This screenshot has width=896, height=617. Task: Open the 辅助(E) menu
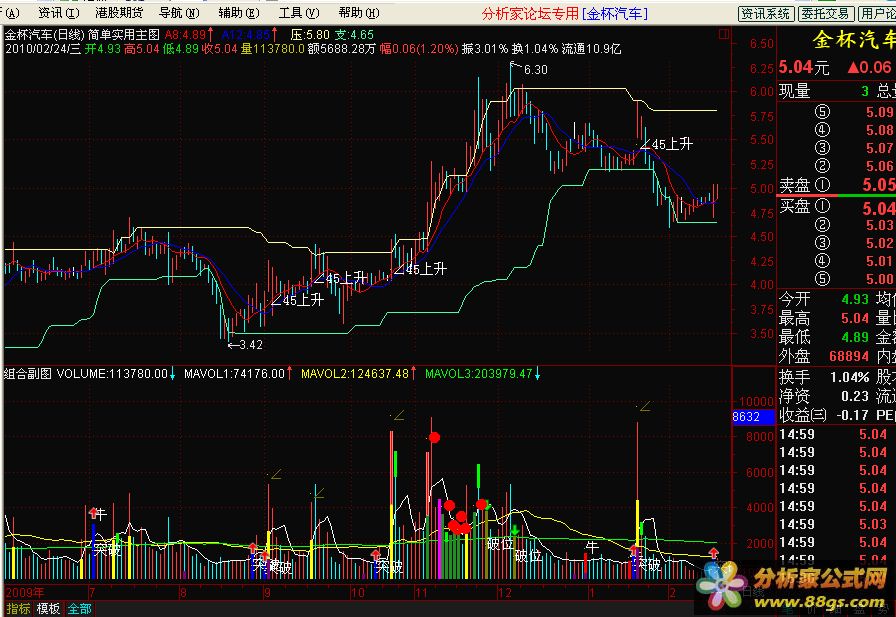click(238, 13)
